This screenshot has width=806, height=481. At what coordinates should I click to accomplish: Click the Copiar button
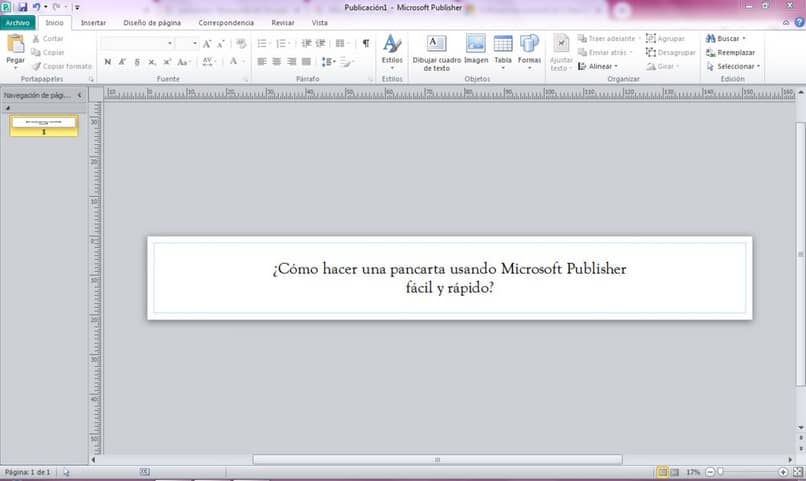pyautogui.click(x=47, y=52)
